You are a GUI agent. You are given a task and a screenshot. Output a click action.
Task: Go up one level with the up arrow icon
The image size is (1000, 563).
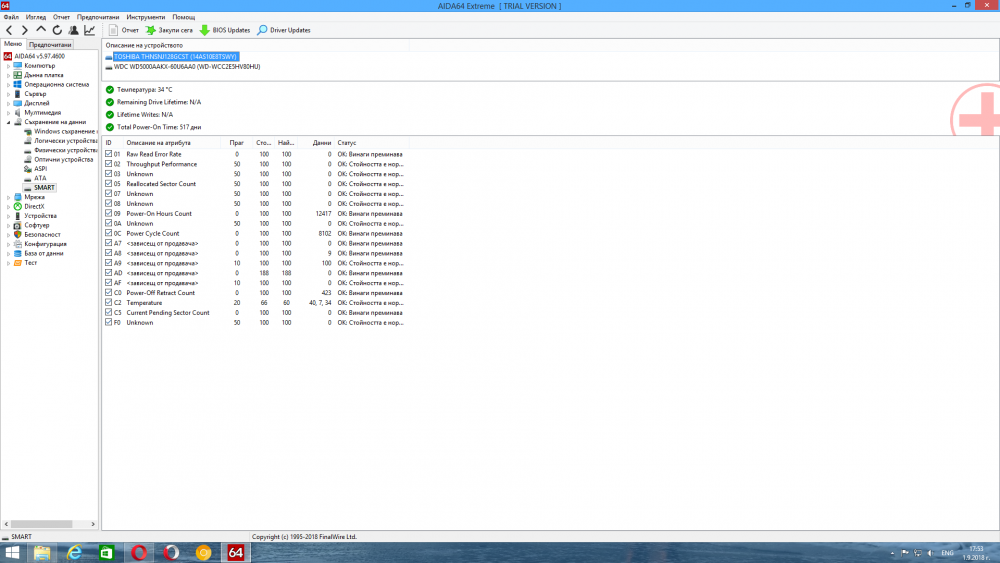(41, 30)
